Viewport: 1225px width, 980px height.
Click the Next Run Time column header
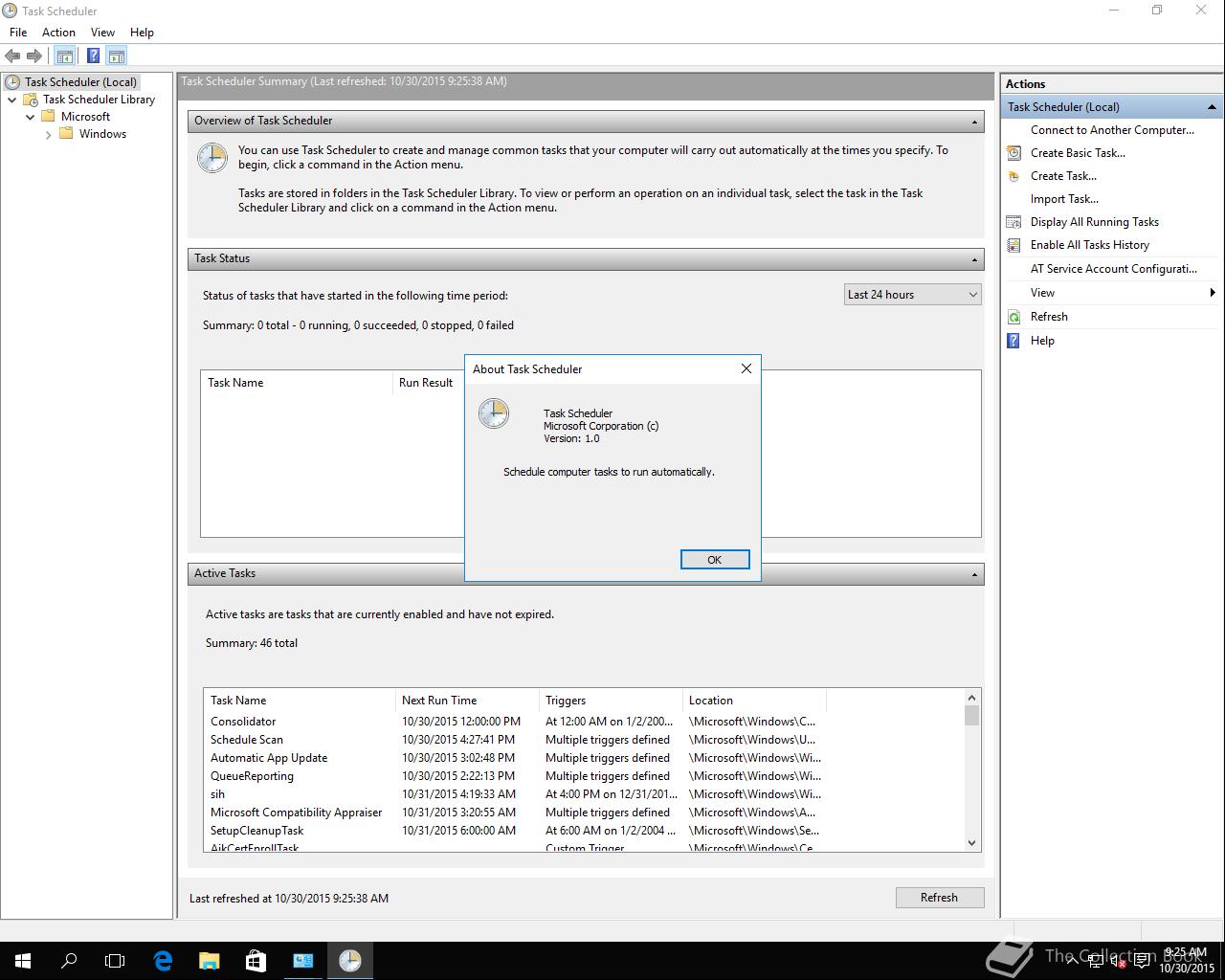tap(467, 701)
